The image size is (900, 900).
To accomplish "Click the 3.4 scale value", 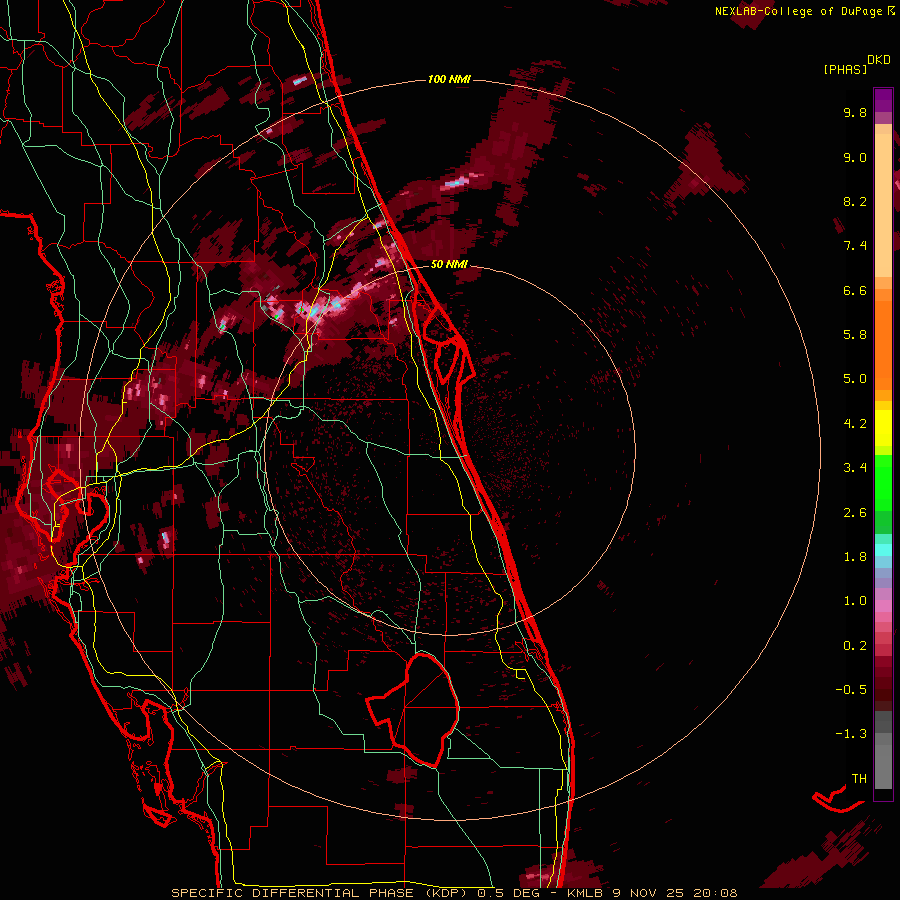I will pyautogui.click(x=855, y=468).
